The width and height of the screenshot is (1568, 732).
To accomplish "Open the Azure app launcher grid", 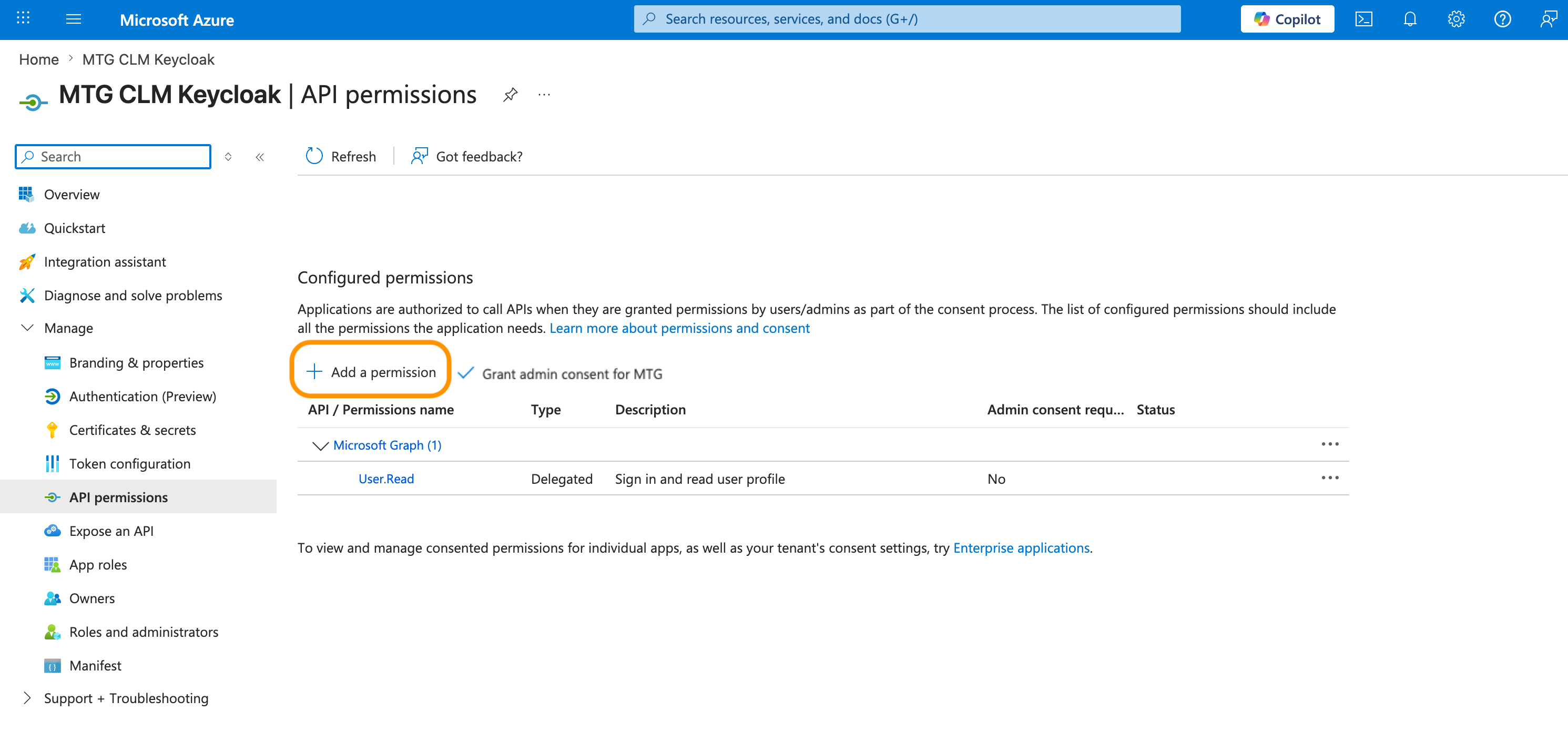I will (23, 19).
